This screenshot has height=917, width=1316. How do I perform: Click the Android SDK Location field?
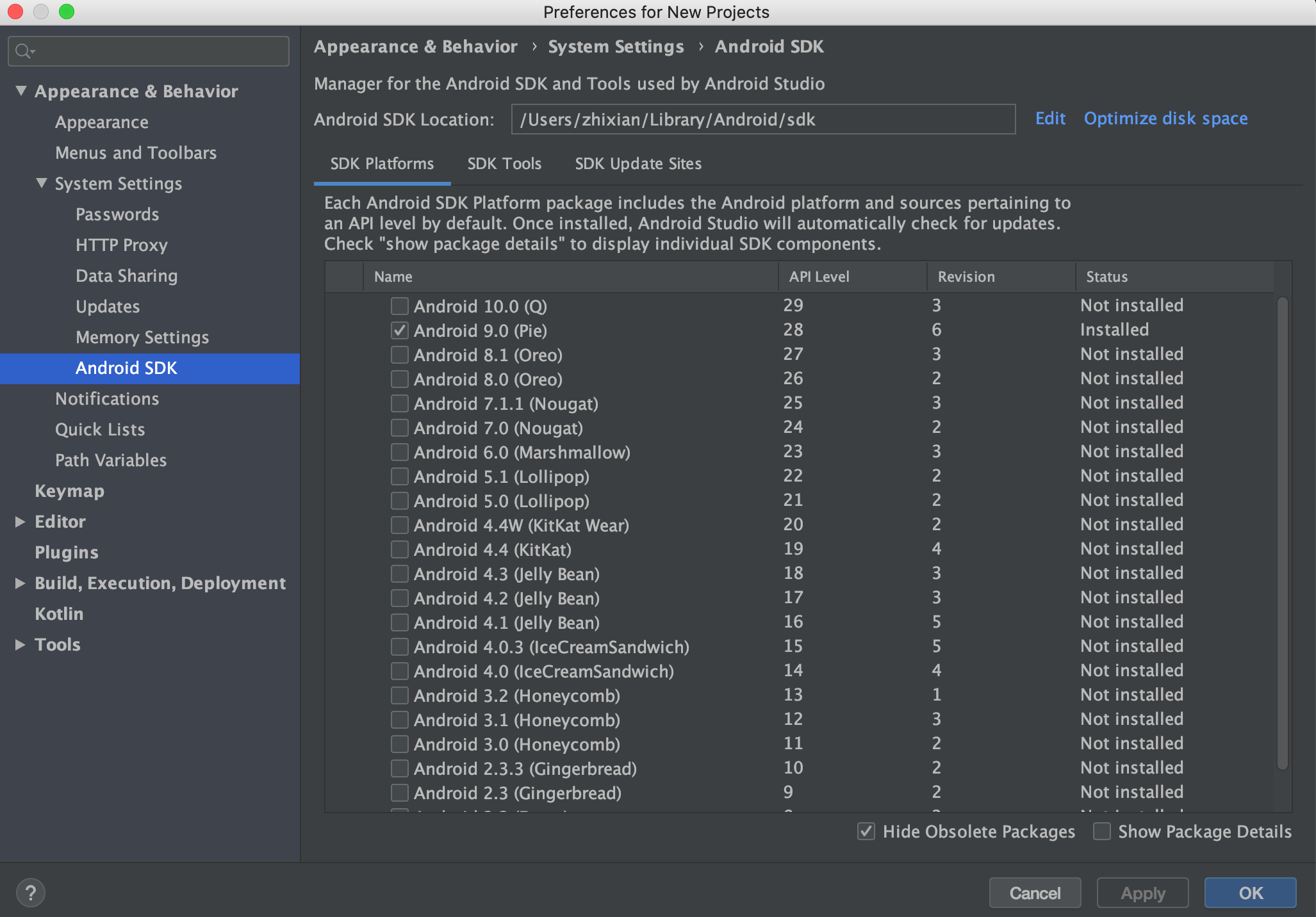point(762,120)
